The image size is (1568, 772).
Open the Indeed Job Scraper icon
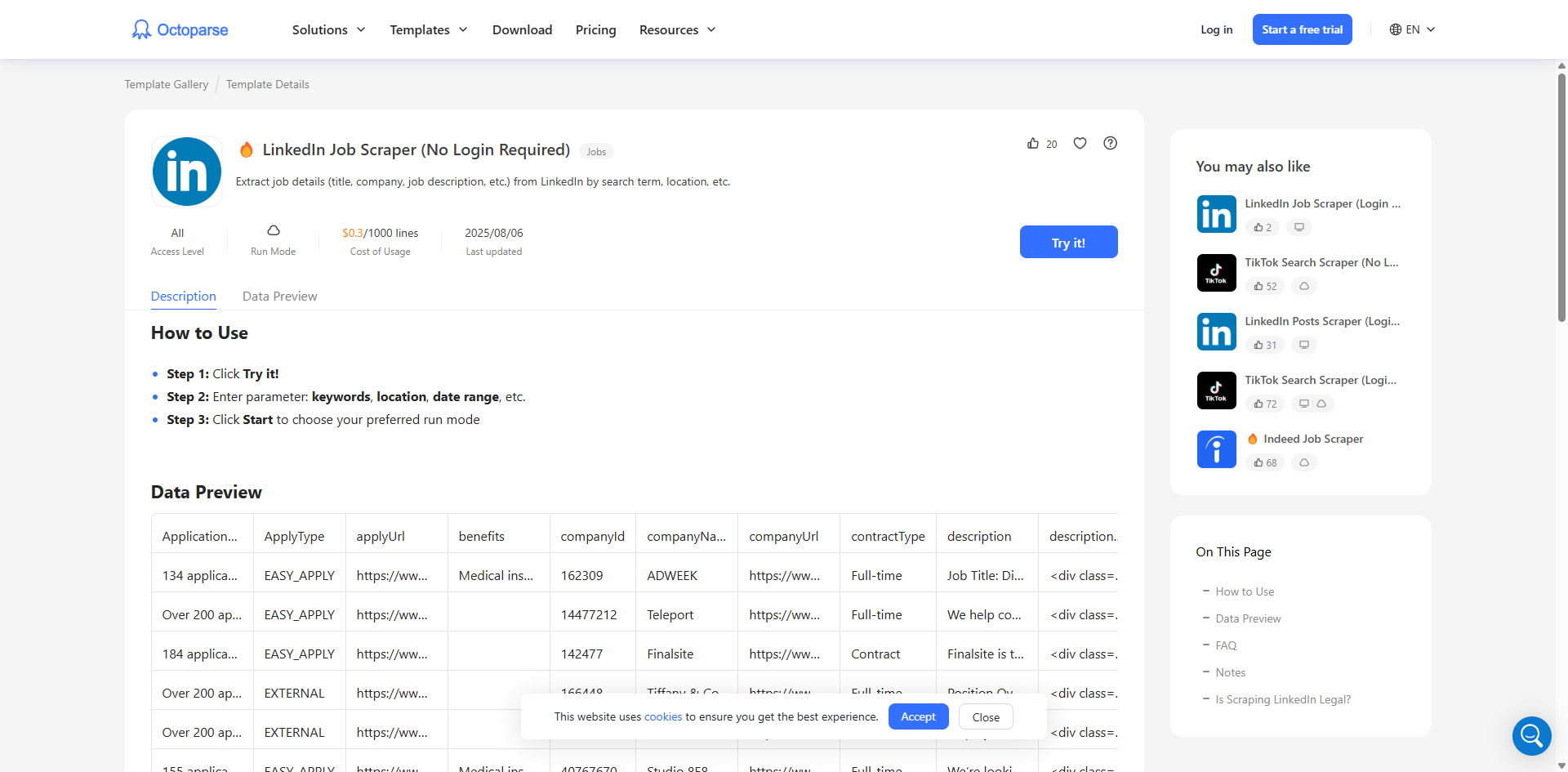click(x=1216, y=449)
